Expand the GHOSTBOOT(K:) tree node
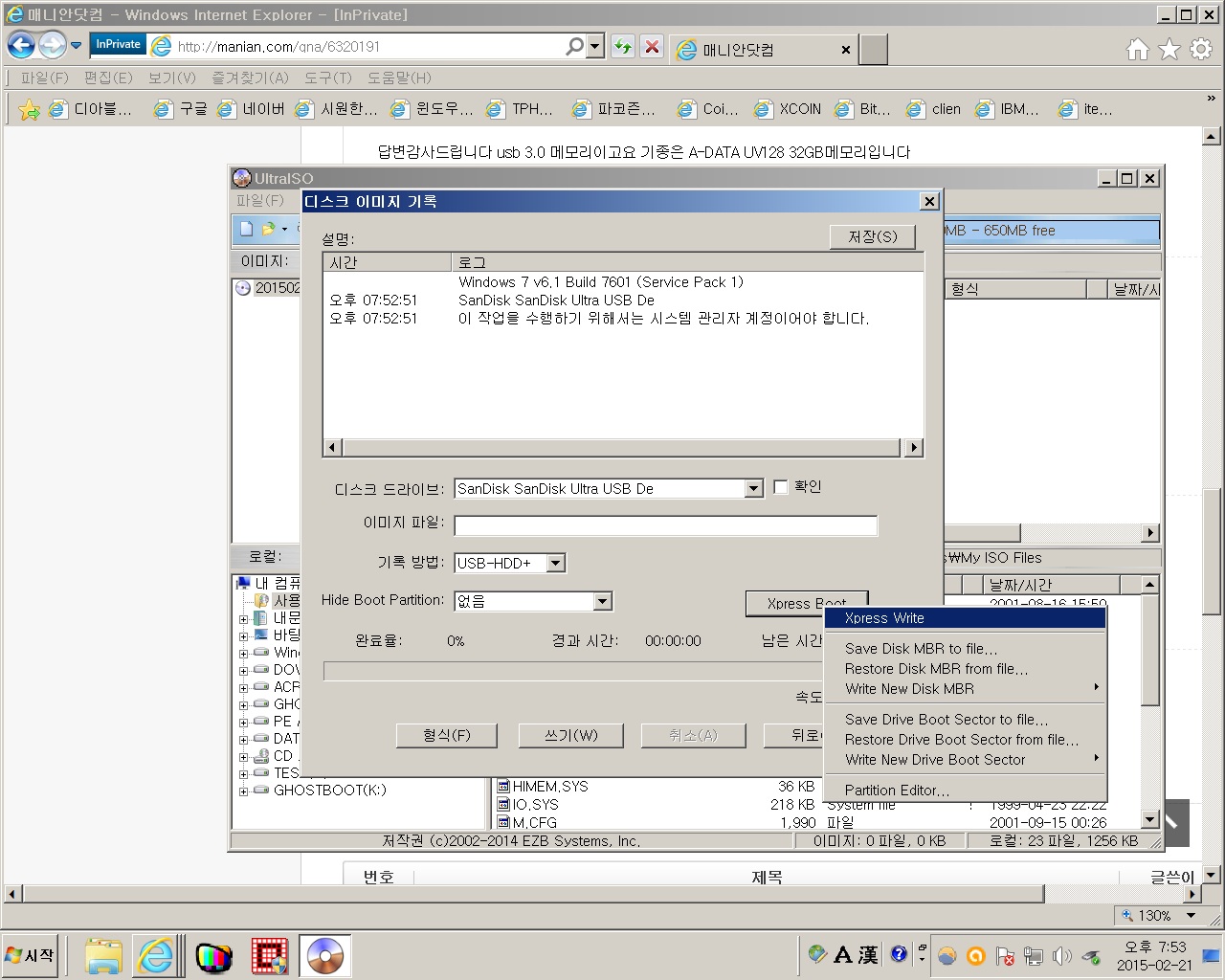This screenshot has width=1225, height=980. point(243,791)
